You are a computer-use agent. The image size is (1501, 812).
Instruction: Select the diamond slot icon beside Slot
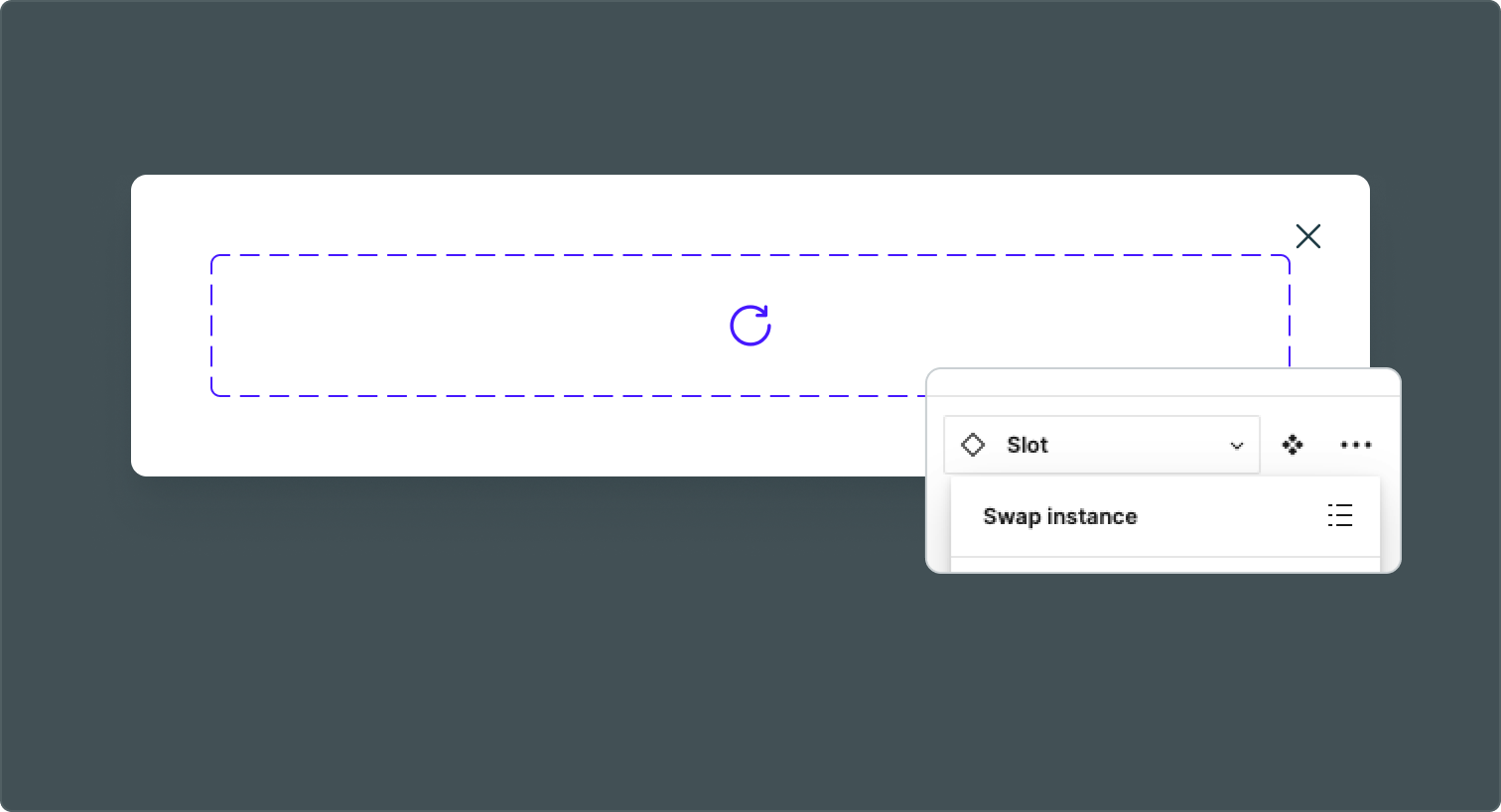(x=974, y=445)
